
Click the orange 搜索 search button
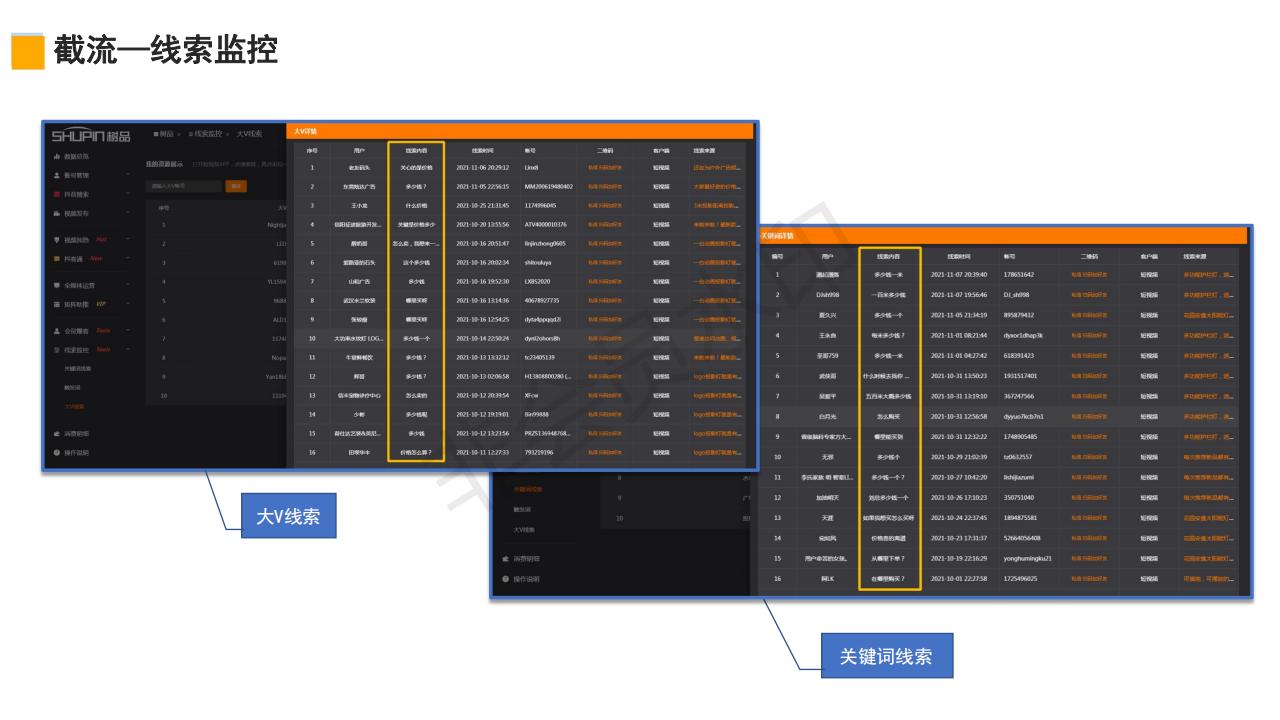[237, 185]
